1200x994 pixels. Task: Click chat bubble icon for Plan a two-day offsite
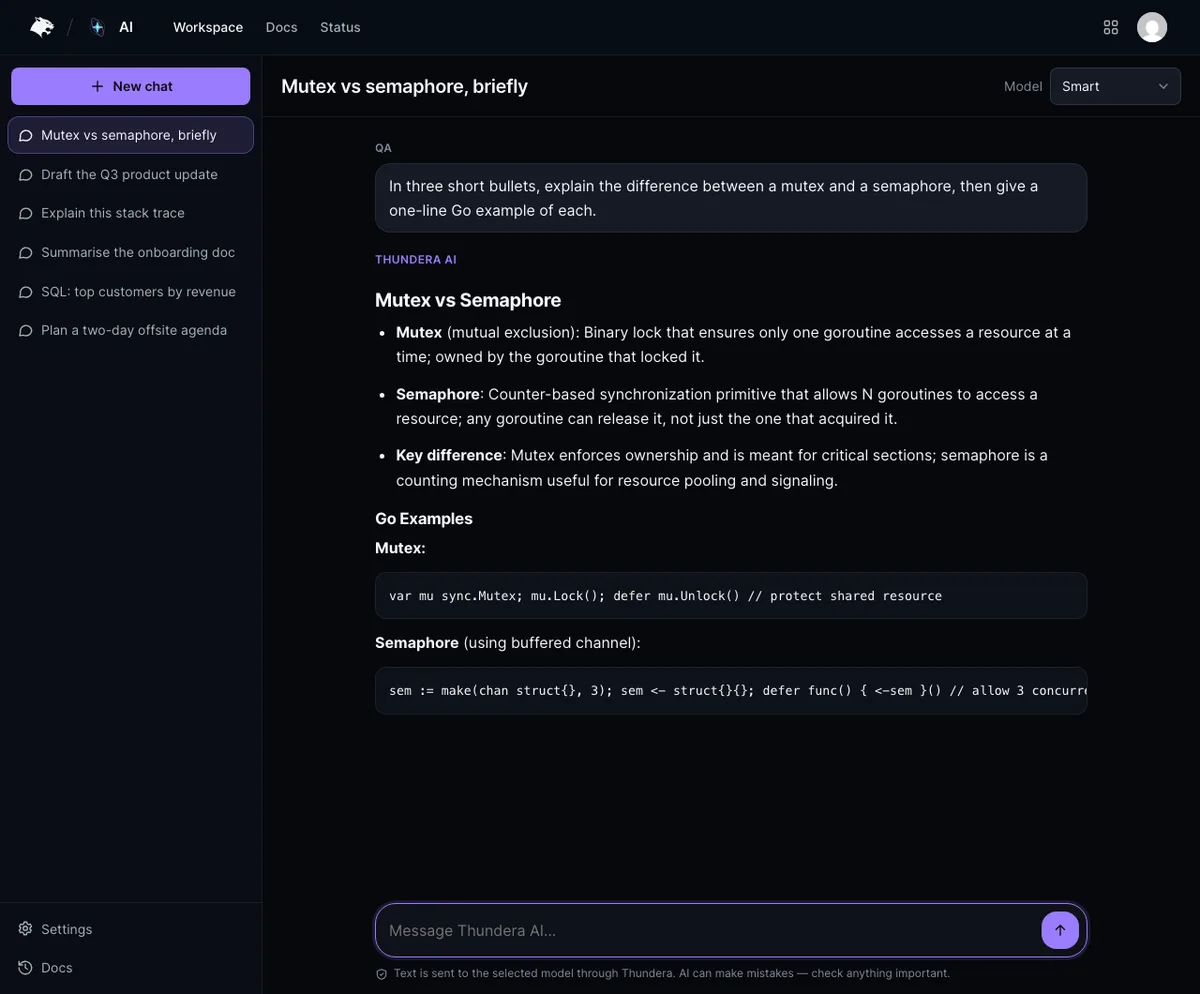(x=26, y=330)
